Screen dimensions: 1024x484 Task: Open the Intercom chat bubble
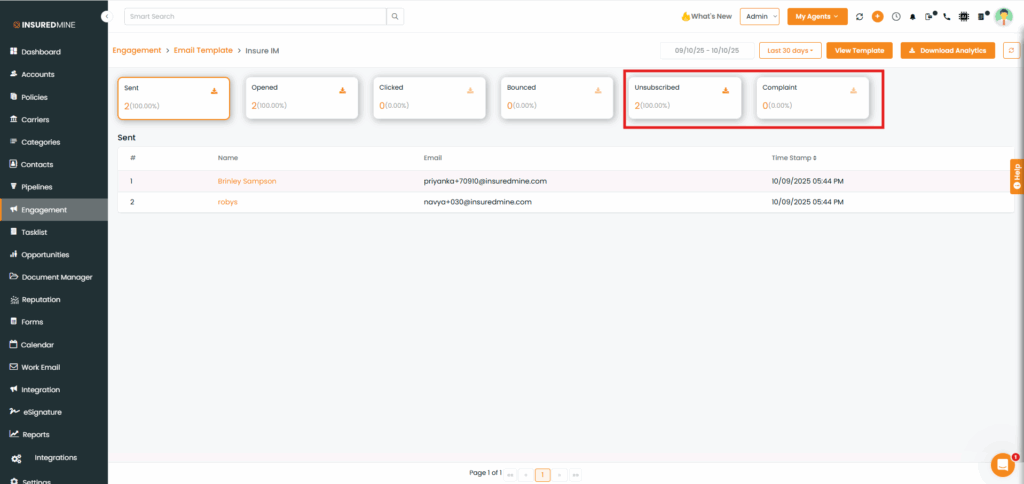(1001, 464)
